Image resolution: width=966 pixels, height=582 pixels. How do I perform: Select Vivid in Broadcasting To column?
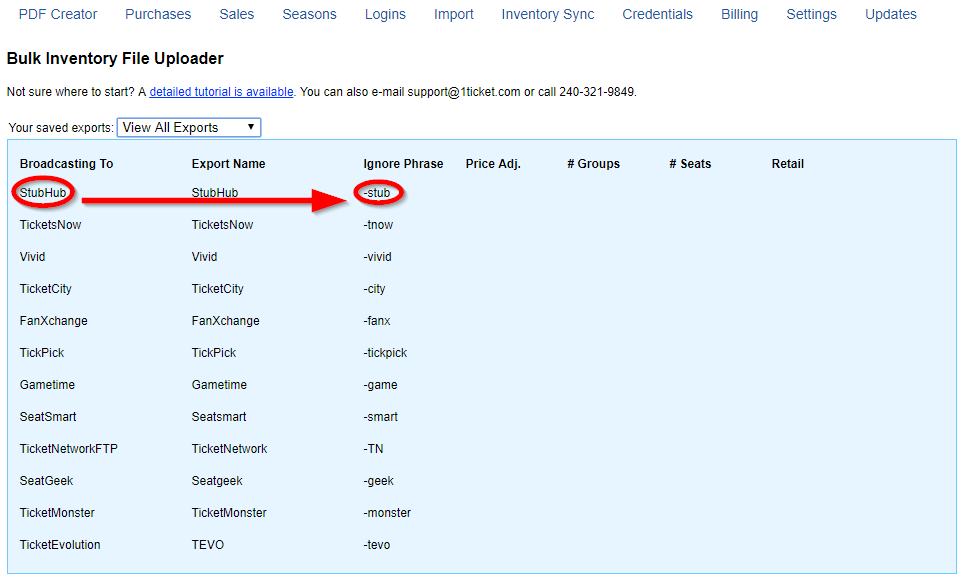[x=33, y=257]
